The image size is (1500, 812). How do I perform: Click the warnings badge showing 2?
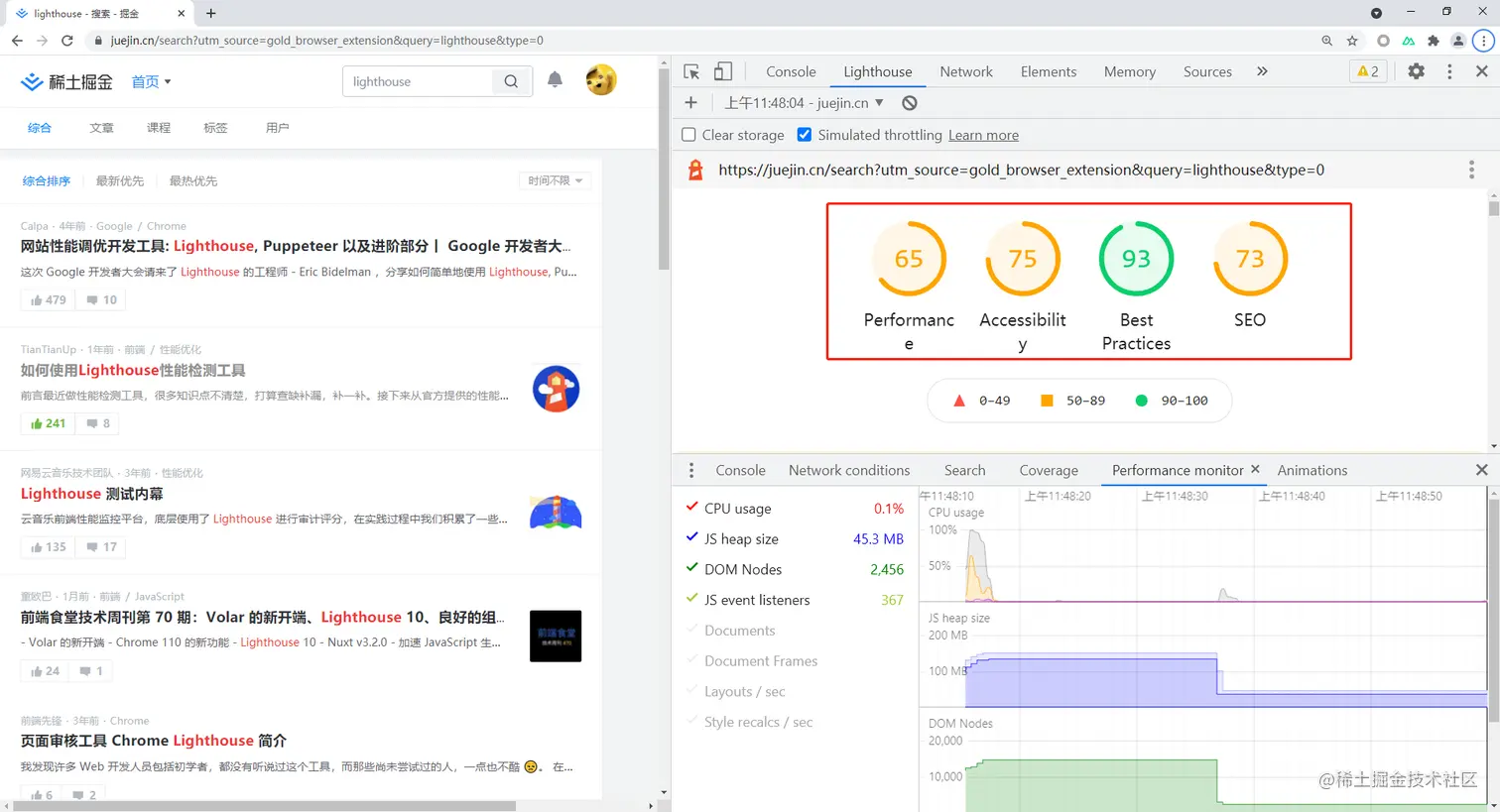pos(1368,71)
